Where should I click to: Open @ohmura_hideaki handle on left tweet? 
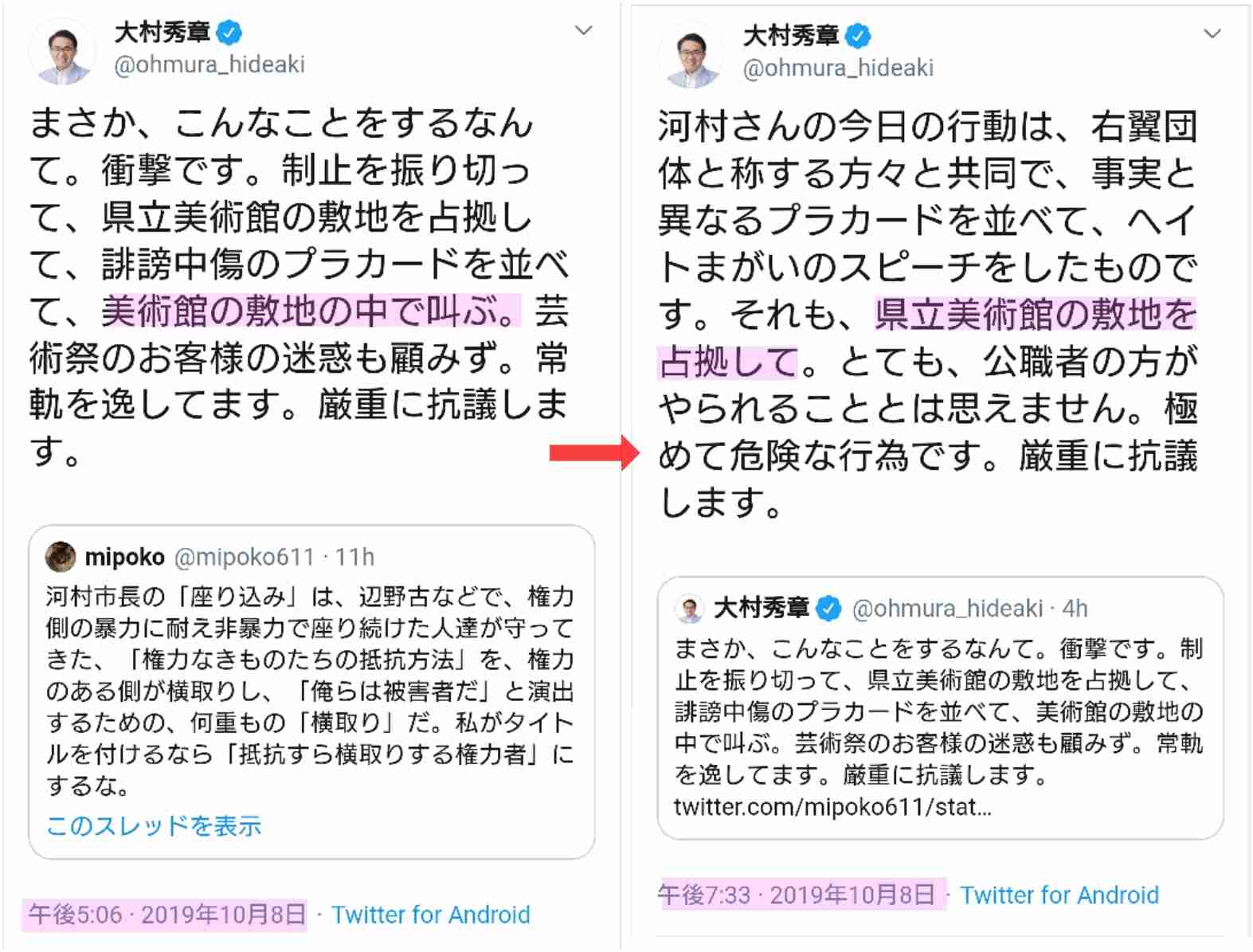(209, 65)
